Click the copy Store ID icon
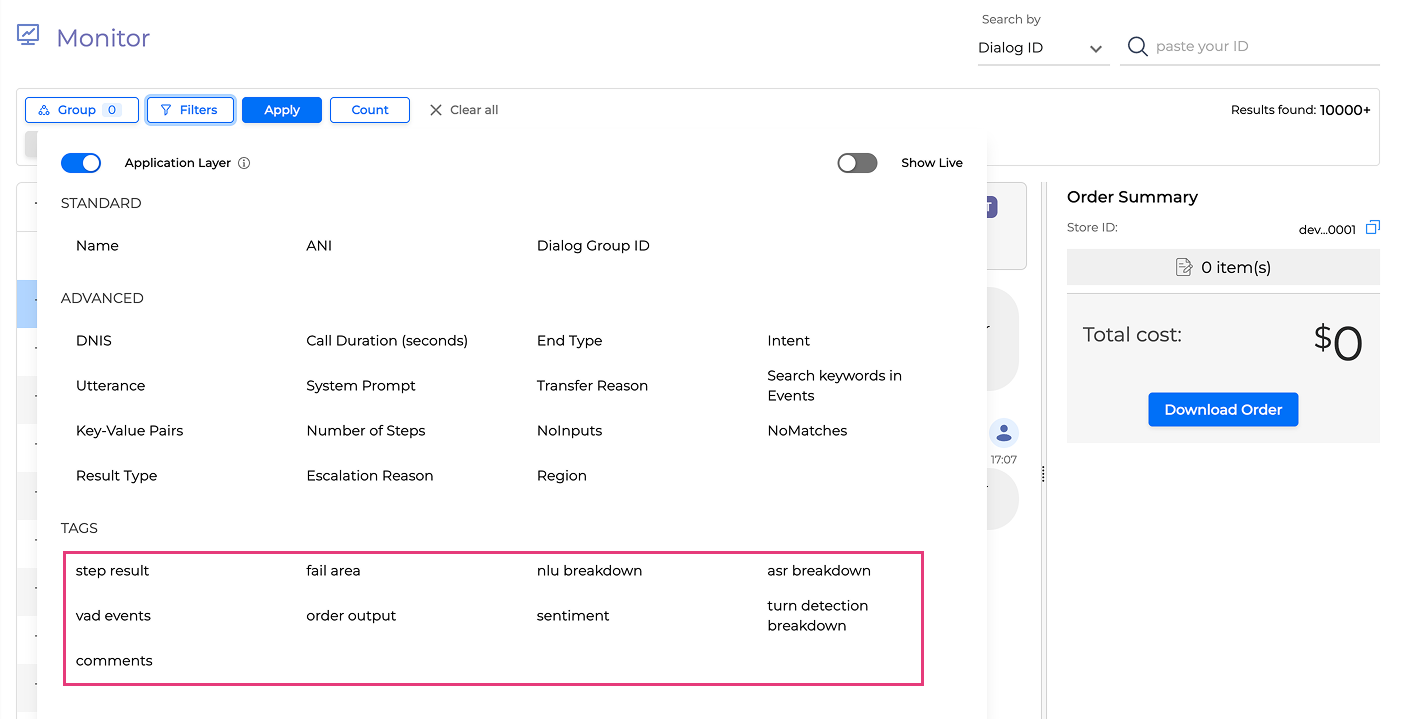Screen dimensions: 1404x719 [x=1372, y=228]
